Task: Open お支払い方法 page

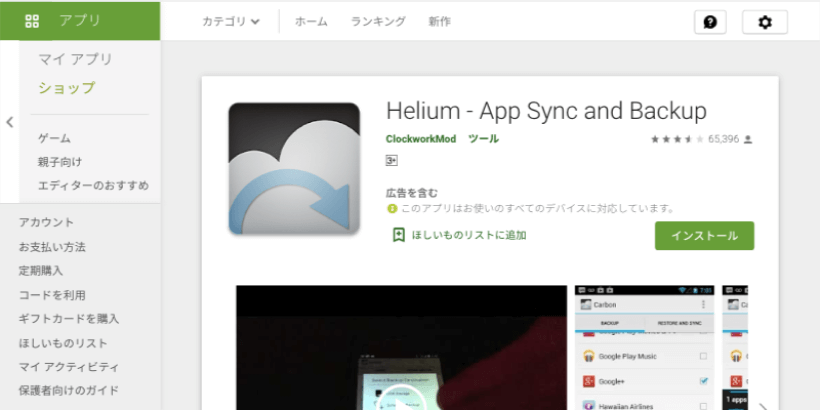Action: [52, 247]
